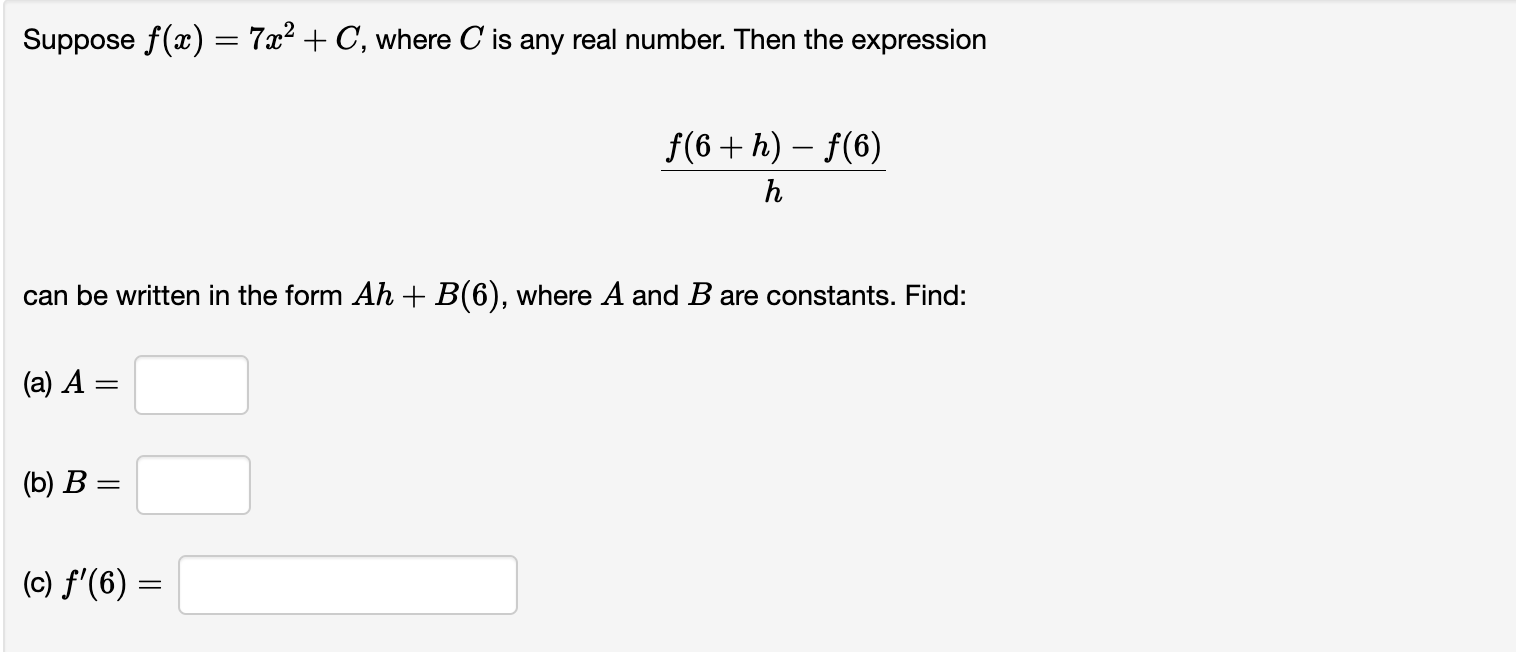Select the wide answer box for part (c)
Viewport: 1516px width, 652px height.
[x=347, y=584]
